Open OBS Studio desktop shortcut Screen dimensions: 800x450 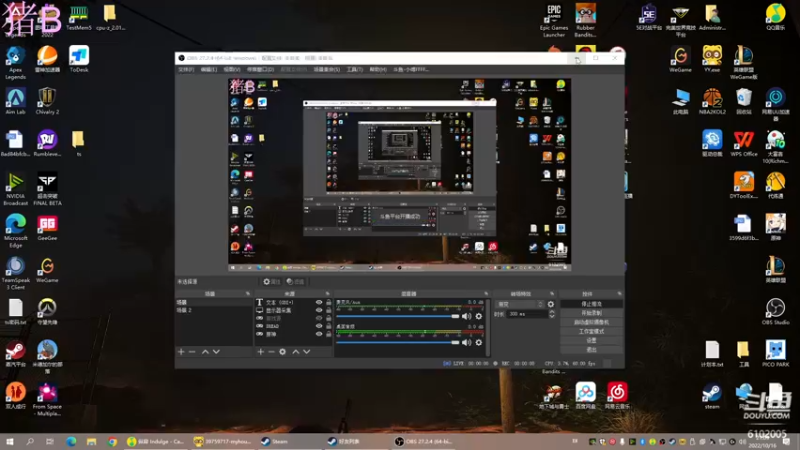775,311
